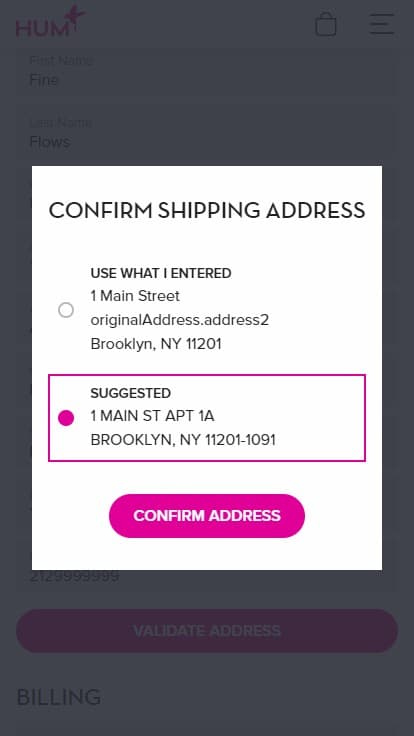The height and width of the screenshot is (736, 414).
Task: Click the Last Name field containing Flows
Action: pyautogui.click(x=207, y=133)
